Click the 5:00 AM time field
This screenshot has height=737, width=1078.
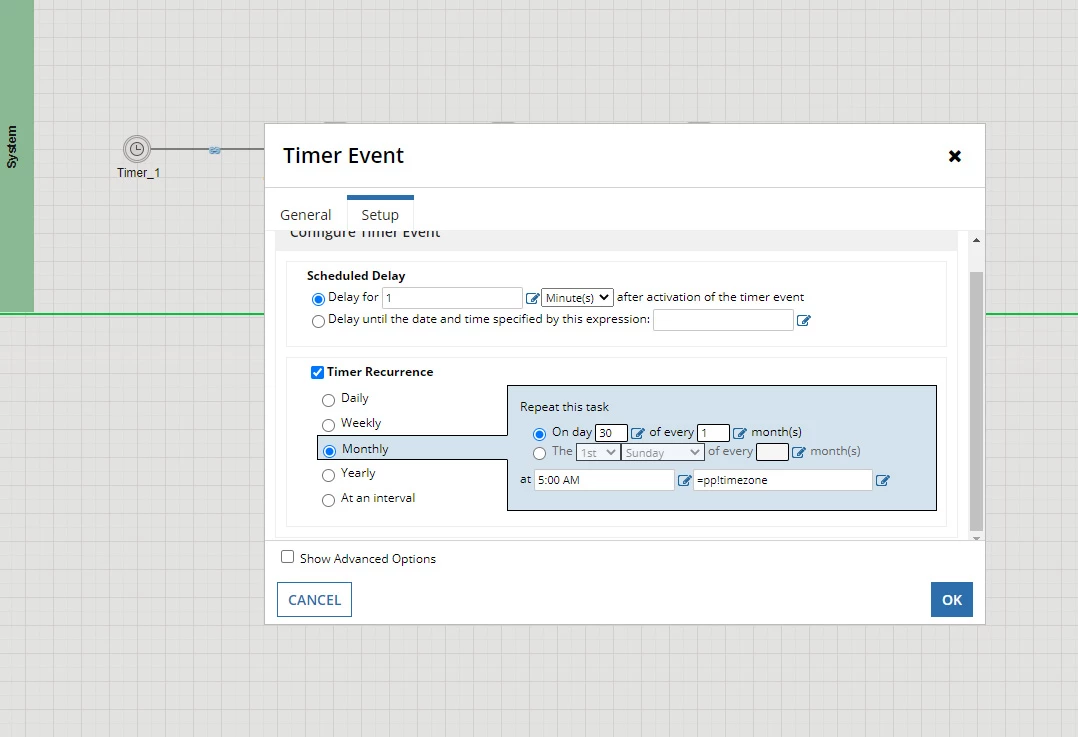(604, 480)
